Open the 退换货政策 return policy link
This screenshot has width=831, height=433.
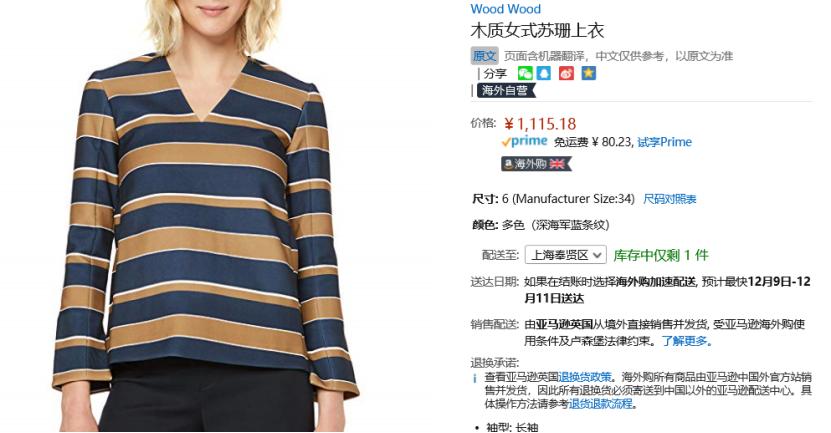tap(585, 377)
